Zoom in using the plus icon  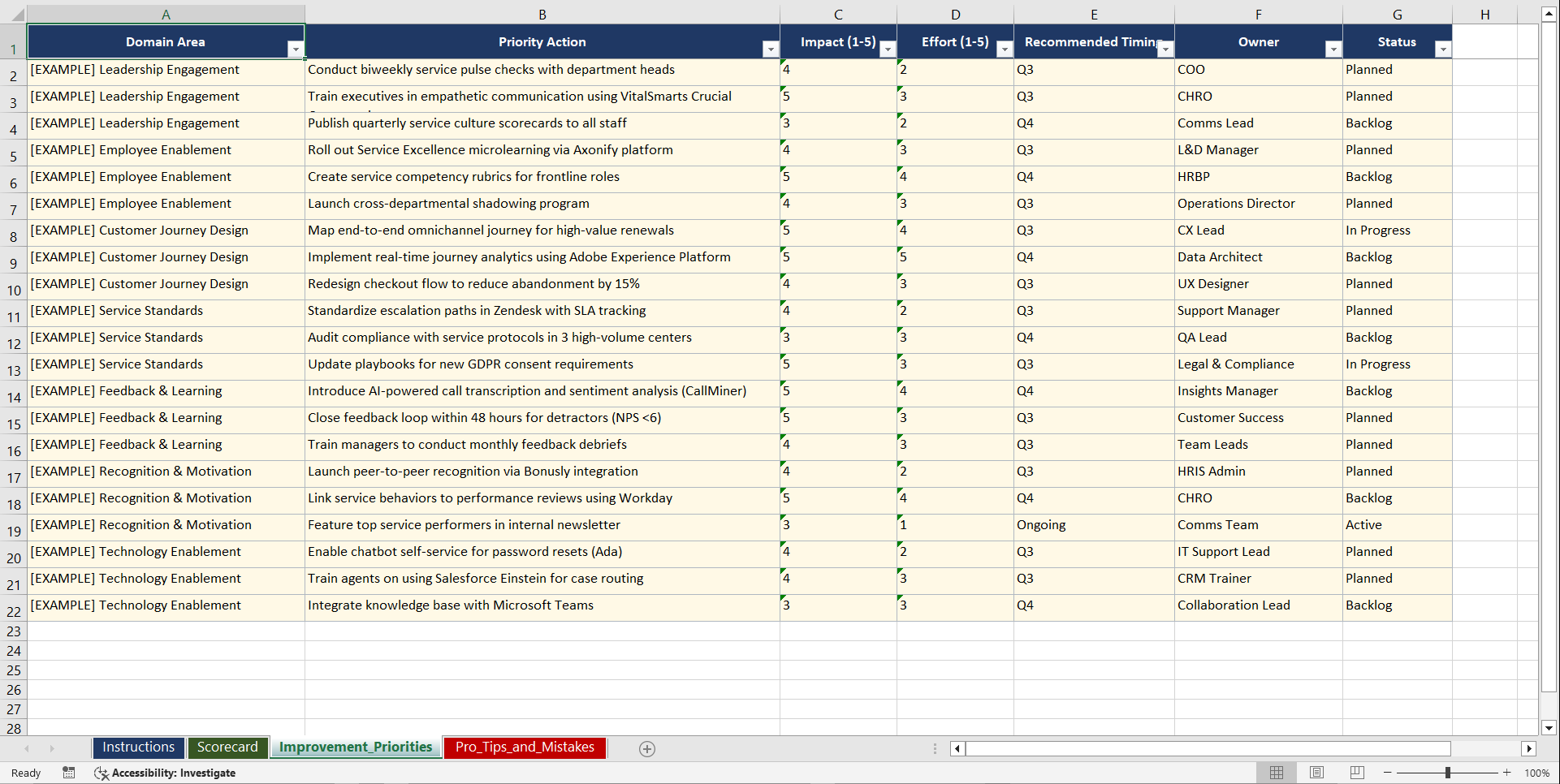pos(1506,773)
